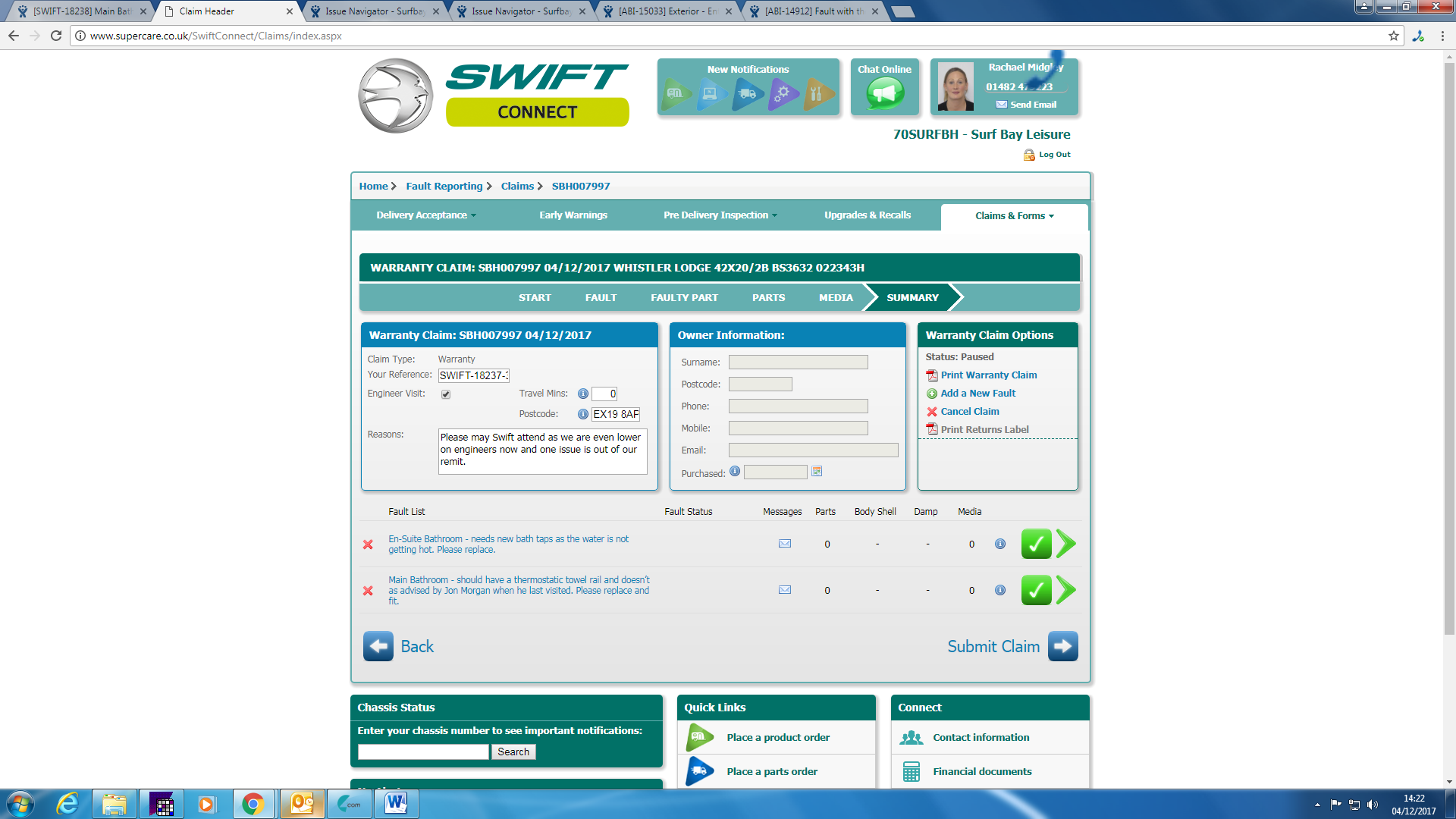Click the Print Warranty Claim link
Image resolution: width=1456 pixels, height=819 pixels.
pyautogui.click(x=988, y=375)
